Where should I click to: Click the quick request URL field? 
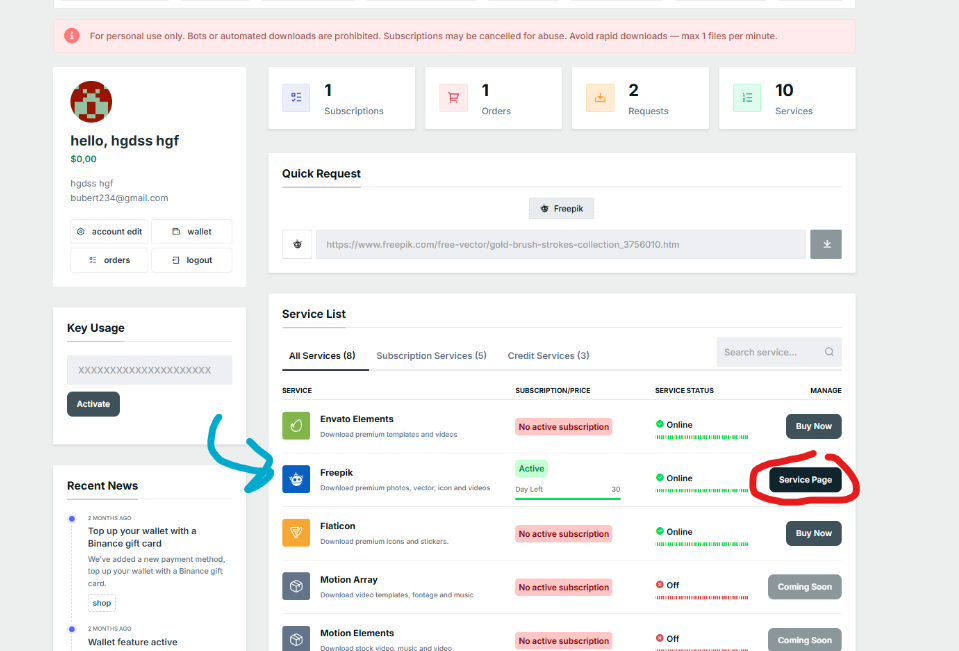(x=561, y=244)
